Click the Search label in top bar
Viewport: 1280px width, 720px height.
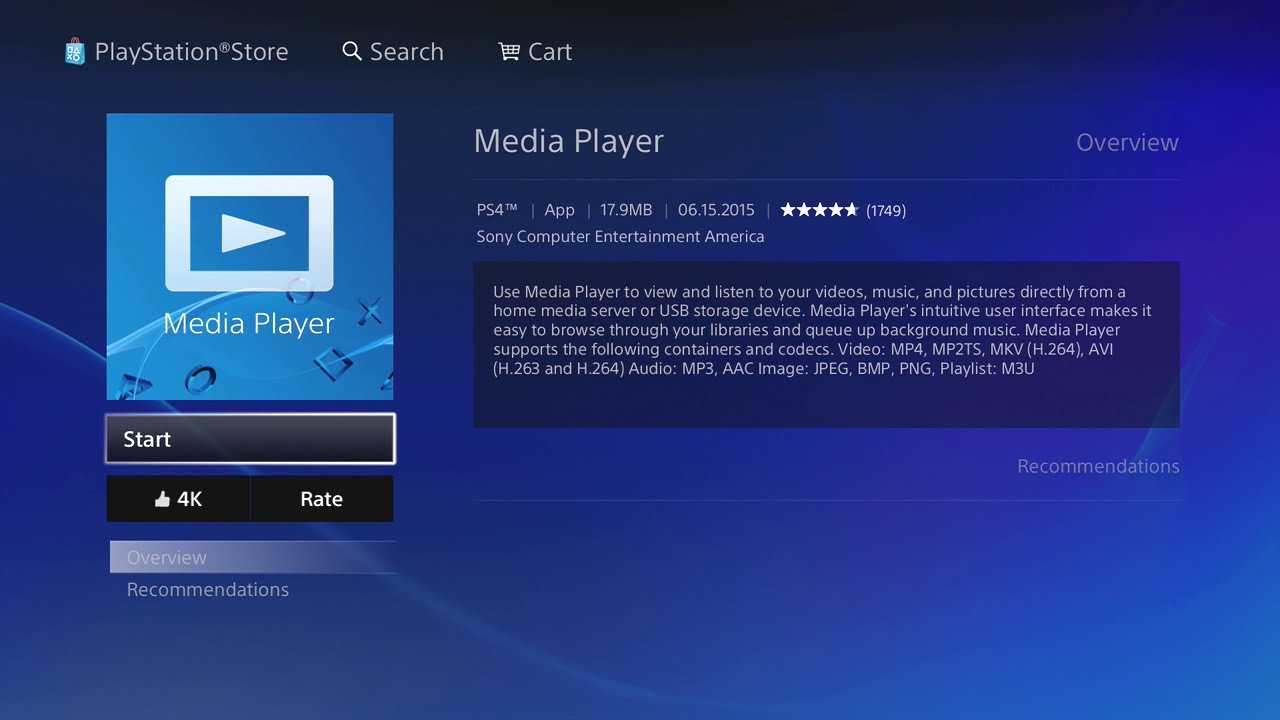pos(406,52)
